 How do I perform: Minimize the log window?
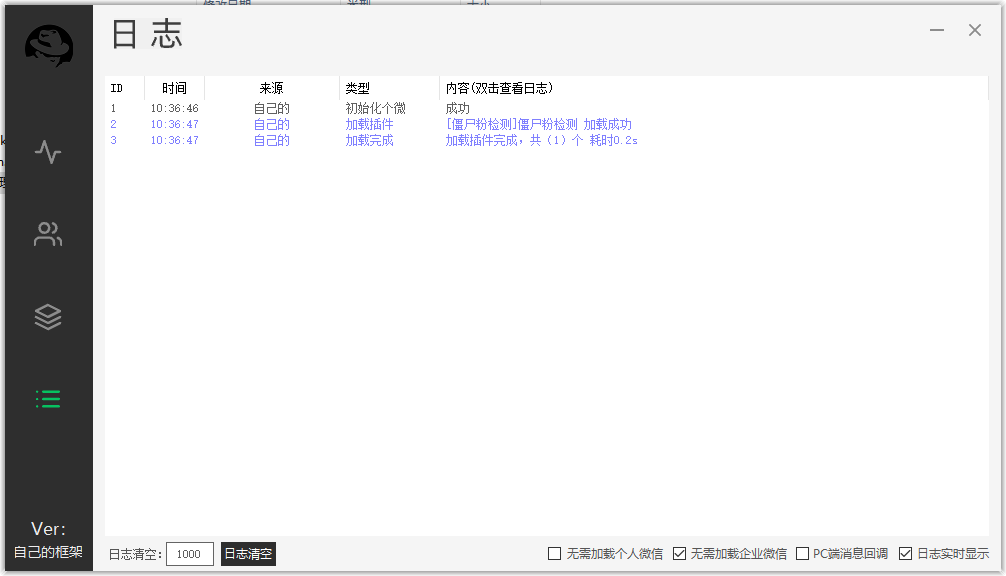[x=937, y=30]
